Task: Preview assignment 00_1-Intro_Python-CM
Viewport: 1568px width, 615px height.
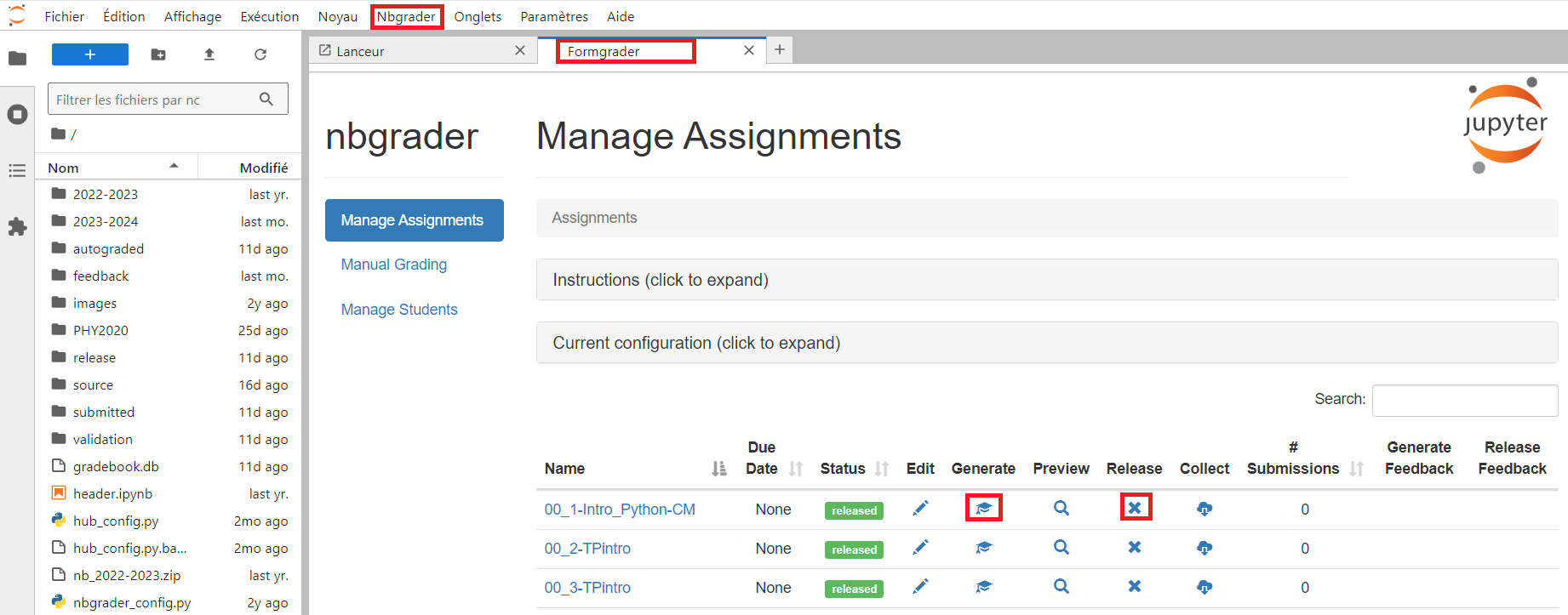Action: [x=1062, y=509]
